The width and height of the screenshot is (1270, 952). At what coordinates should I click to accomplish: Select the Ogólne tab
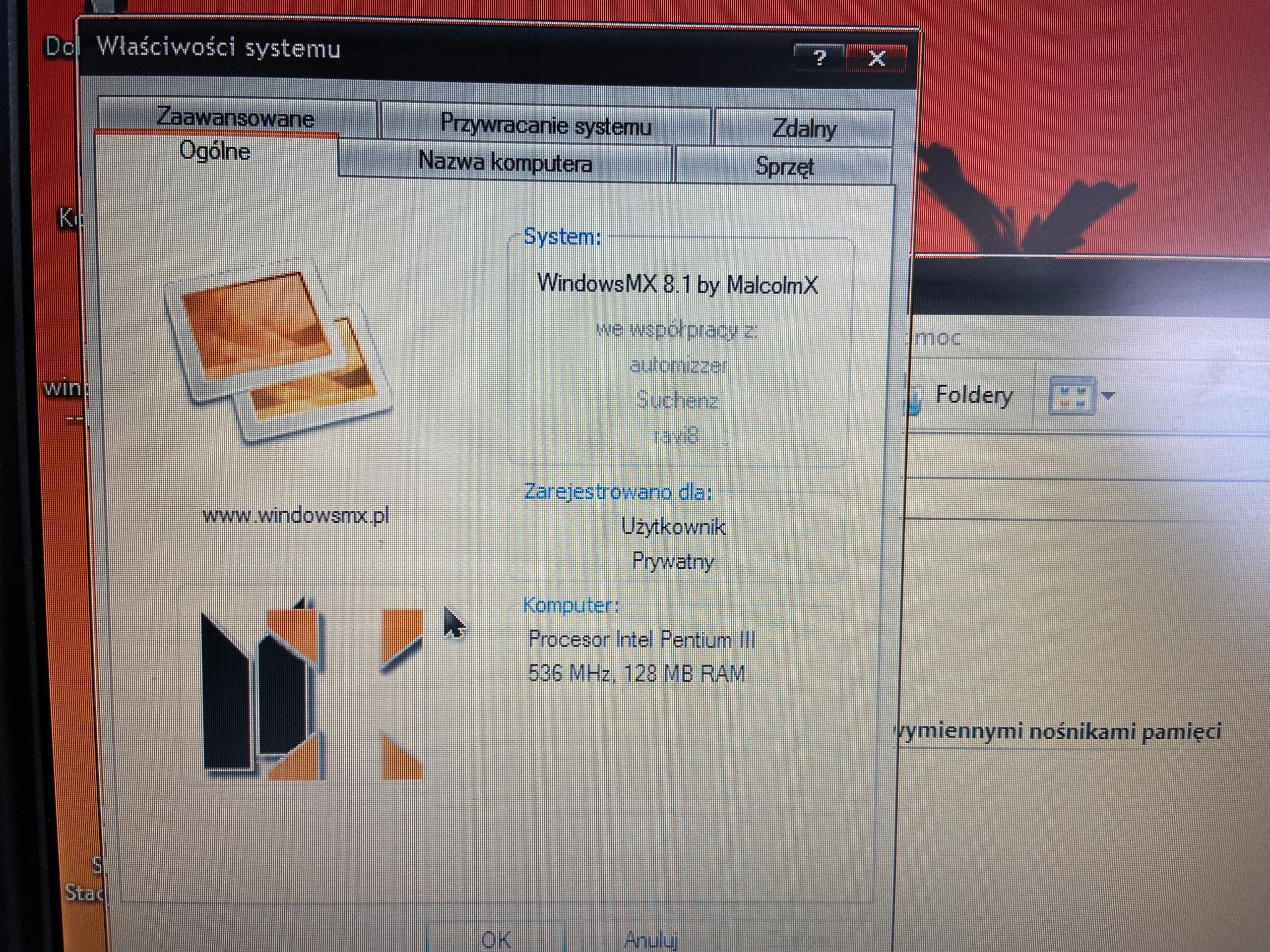[215, 152]
